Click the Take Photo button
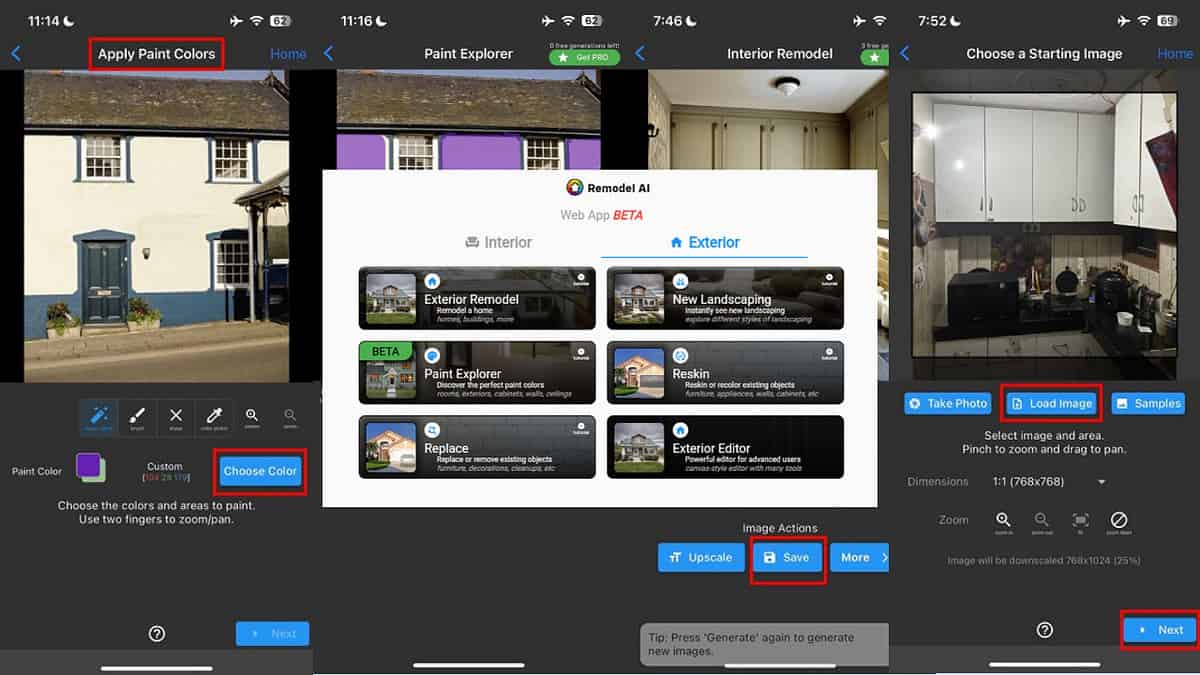The width and height of the screenshot is (1200, 675). coord(947,403)
